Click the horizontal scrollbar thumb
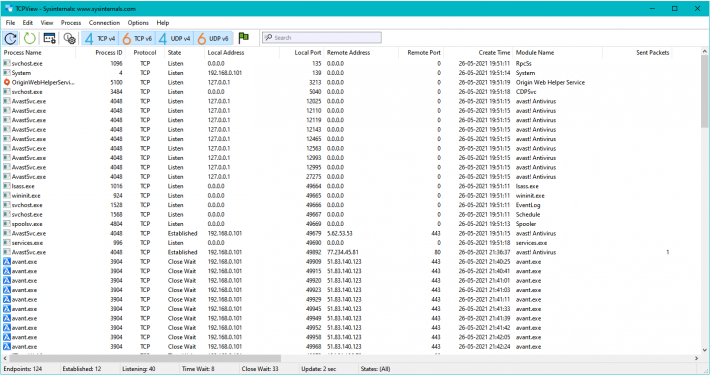This screenshot has width=710, height=375. click(x=145, y=358)
